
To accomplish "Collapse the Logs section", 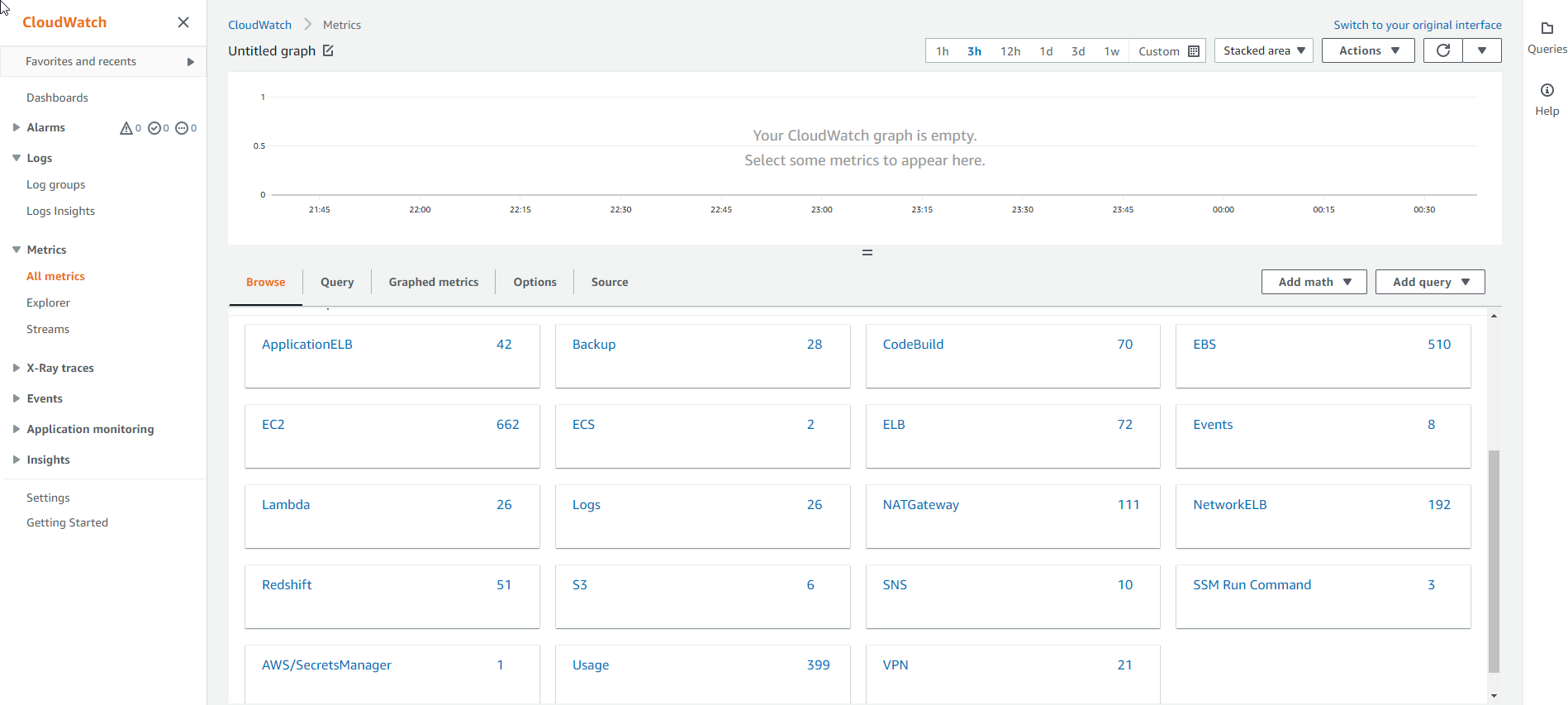I will [17, 158].
